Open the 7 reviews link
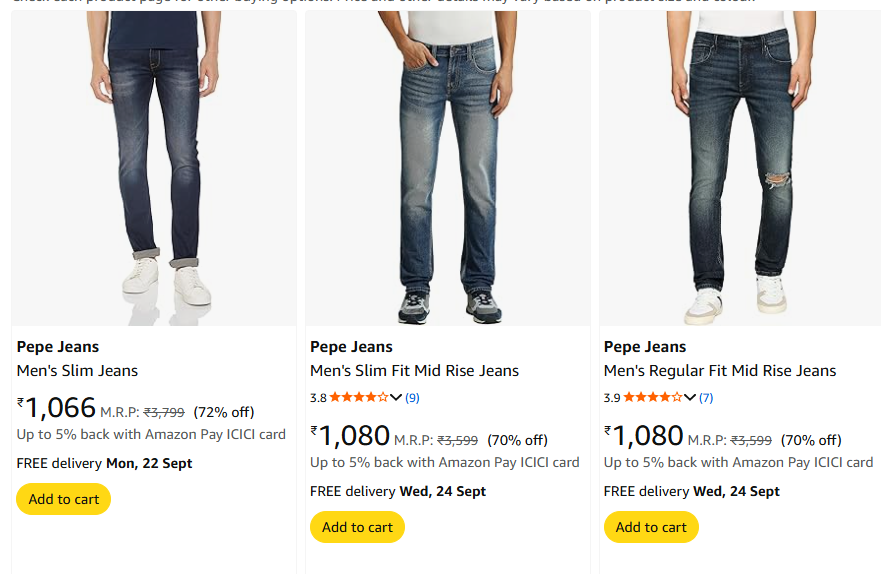The width and height of the screenshot is (881, 574). click(706, 397)
